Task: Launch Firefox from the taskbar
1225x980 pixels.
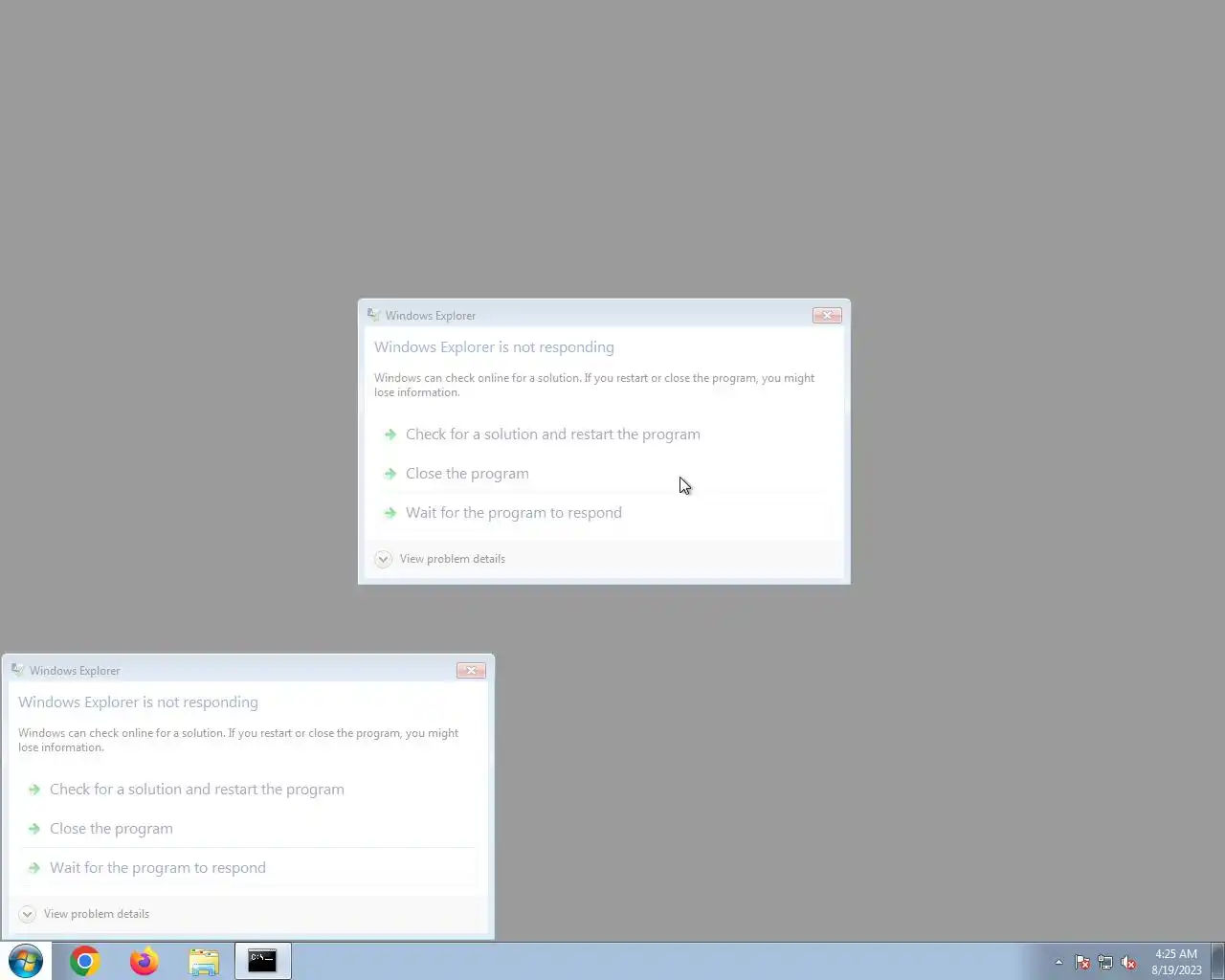Action: (x=145, y=961)
